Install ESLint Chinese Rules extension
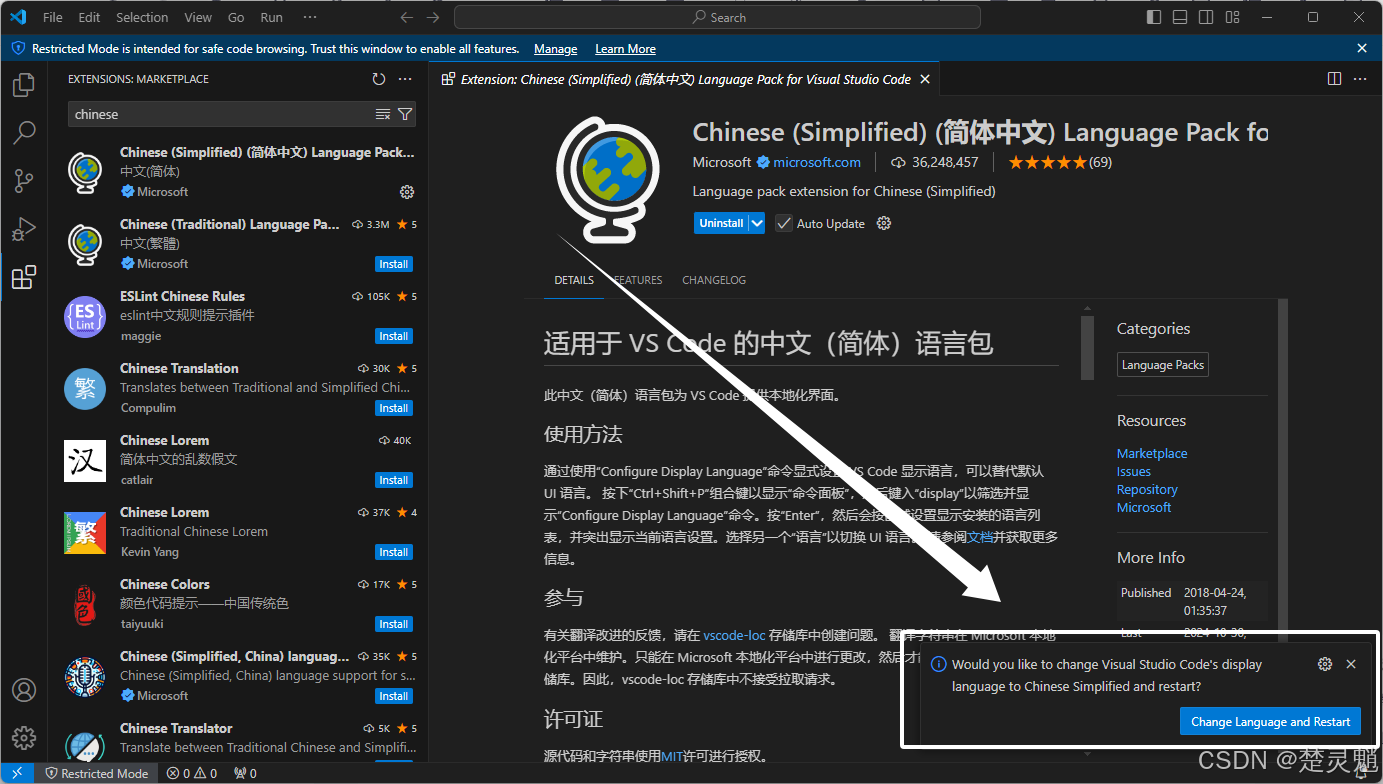The width and height of the screenshot is (1383, 784). click(x=394, y=336)
